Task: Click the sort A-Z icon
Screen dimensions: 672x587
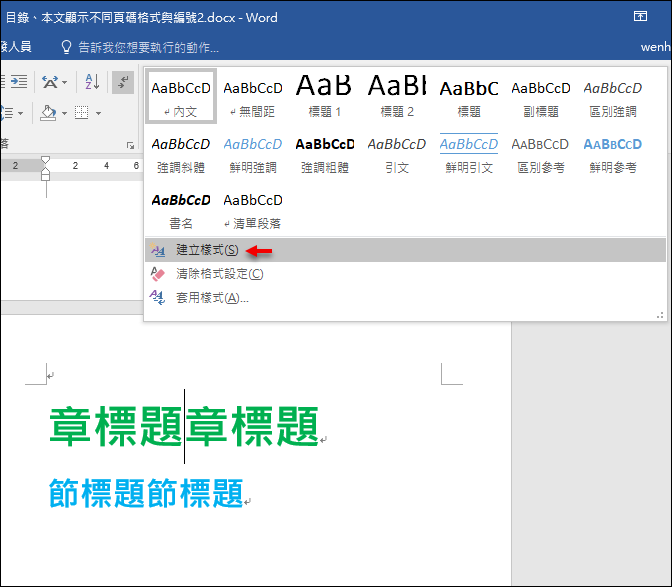Action: [x=92, y=82]
